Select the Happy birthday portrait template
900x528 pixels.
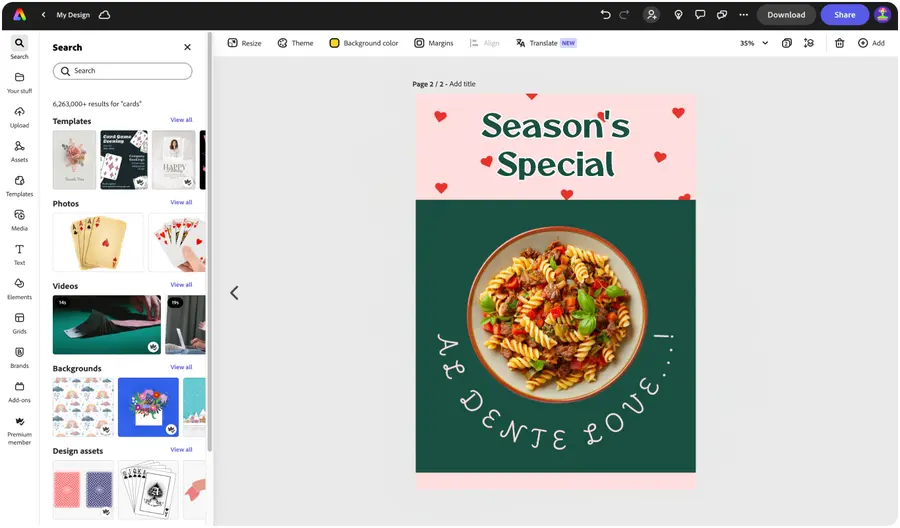[174, 160]
